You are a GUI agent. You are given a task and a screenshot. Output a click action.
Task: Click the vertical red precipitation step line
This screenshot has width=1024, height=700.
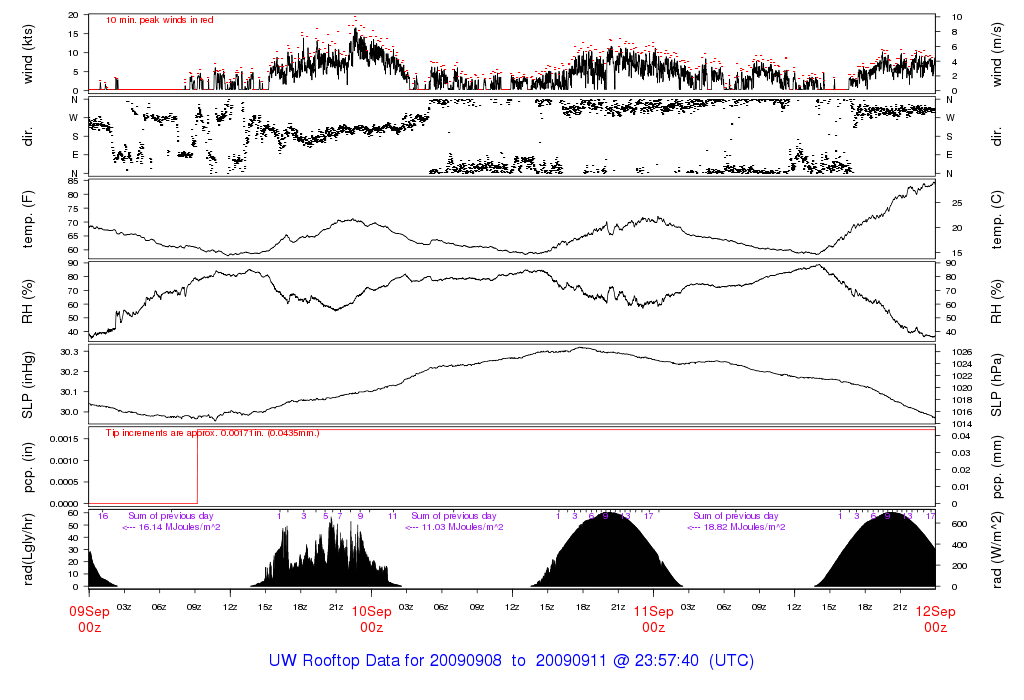pos(197,466)
